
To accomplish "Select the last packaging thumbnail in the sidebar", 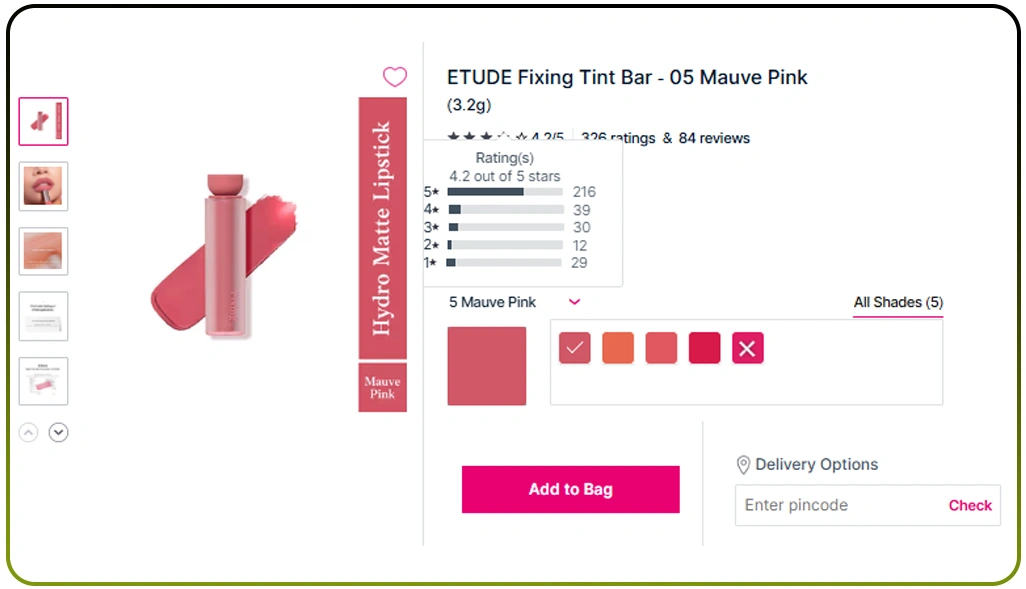I will coord(43,381).
